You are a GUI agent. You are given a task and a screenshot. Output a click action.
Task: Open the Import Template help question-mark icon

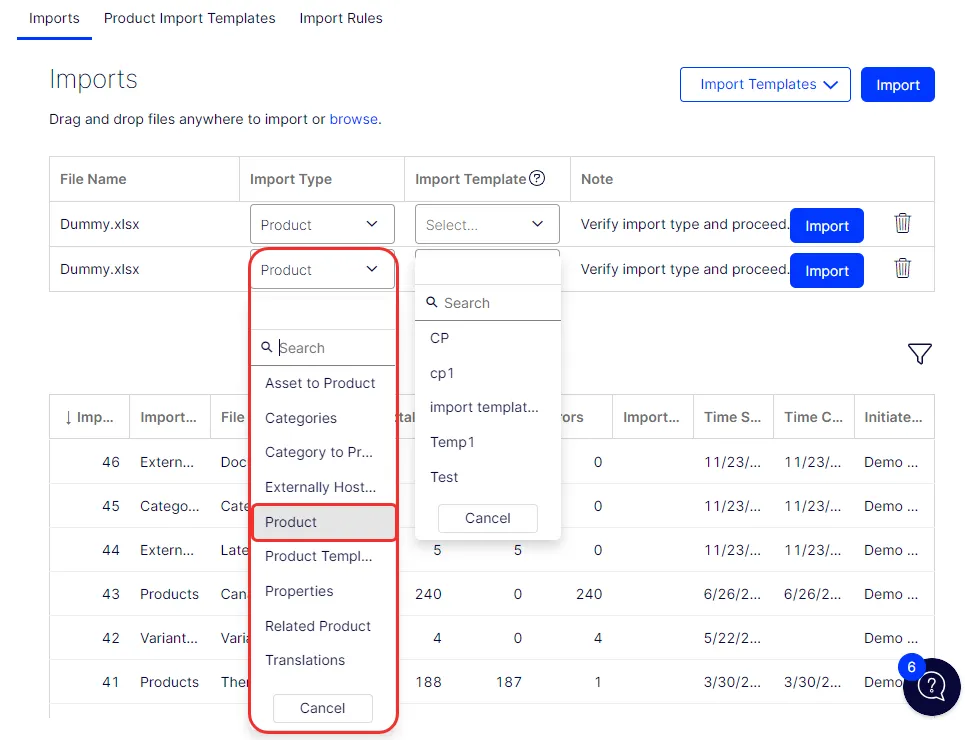(537, 178)
